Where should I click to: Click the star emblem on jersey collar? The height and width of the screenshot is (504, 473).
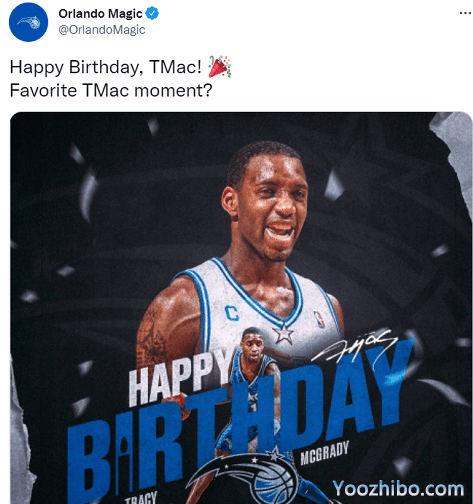tap(283, 334)
